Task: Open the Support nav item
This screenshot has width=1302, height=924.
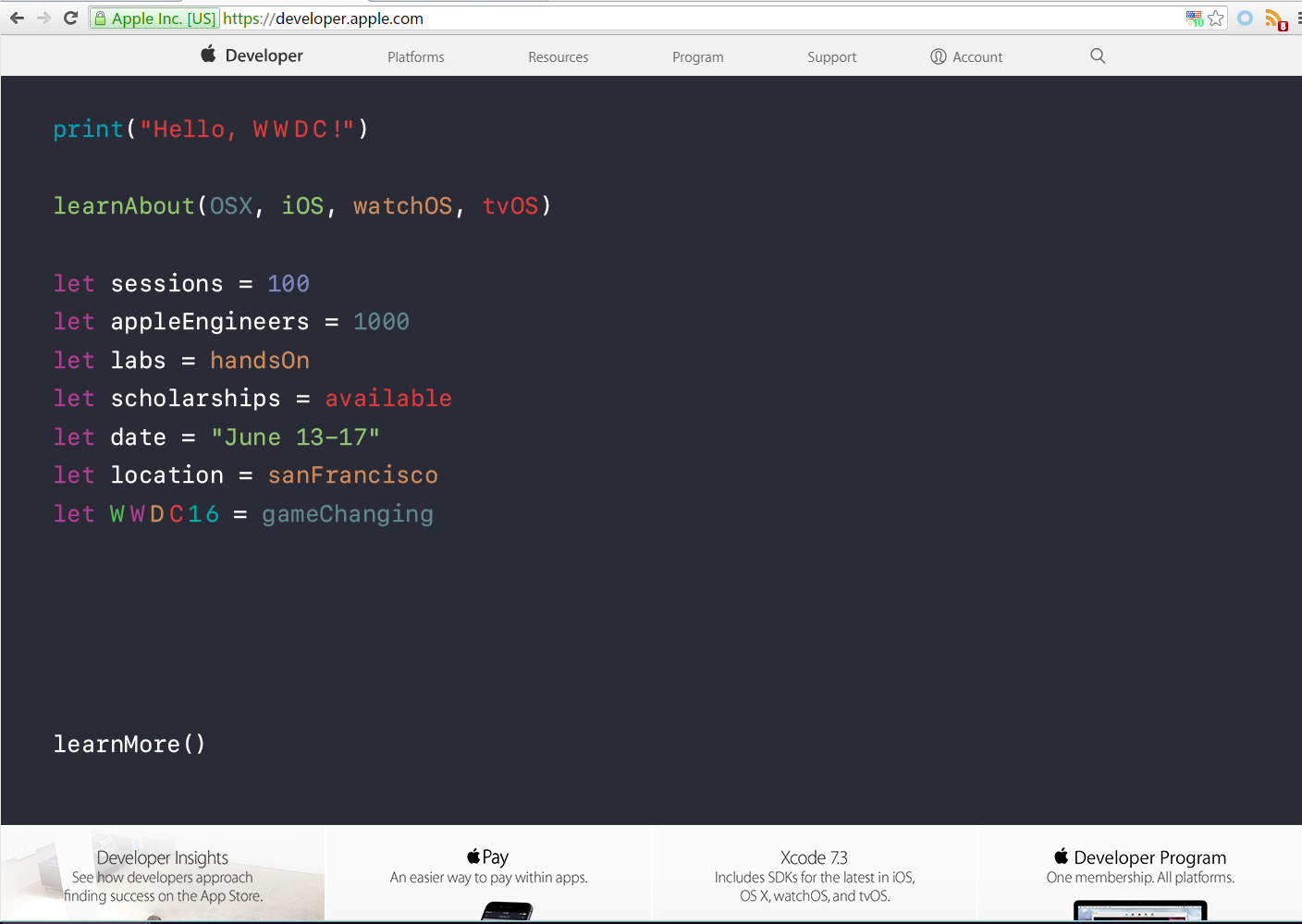Action: 832,57
